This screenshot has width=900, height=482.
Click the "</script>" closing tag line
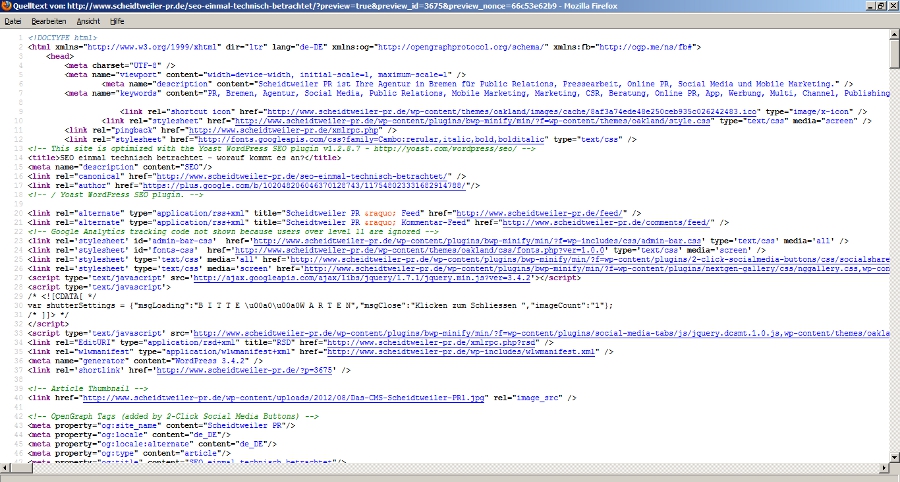tap(48, 324)
